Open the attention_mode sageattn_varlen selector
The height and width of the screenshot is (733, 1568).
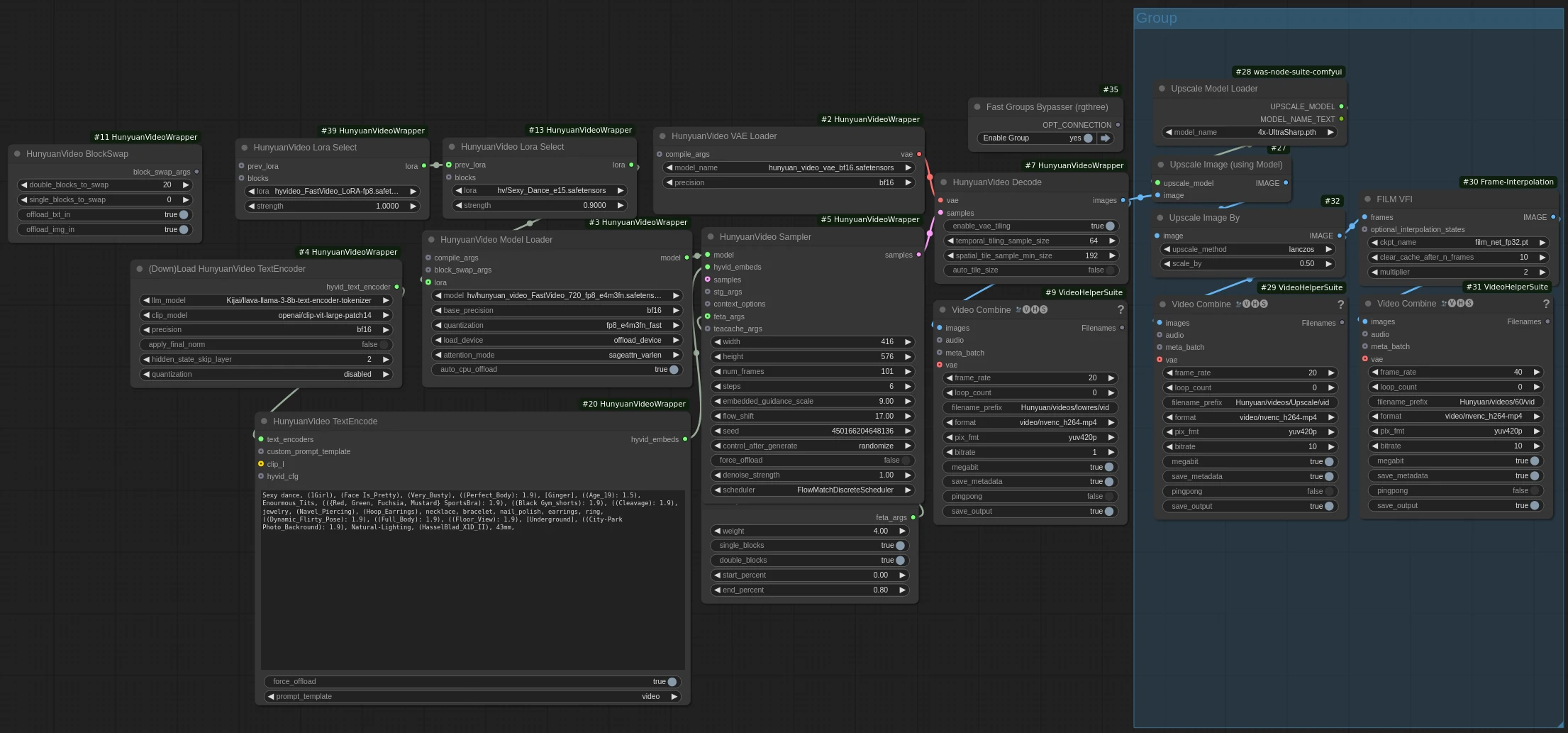(x=557, y=355)
